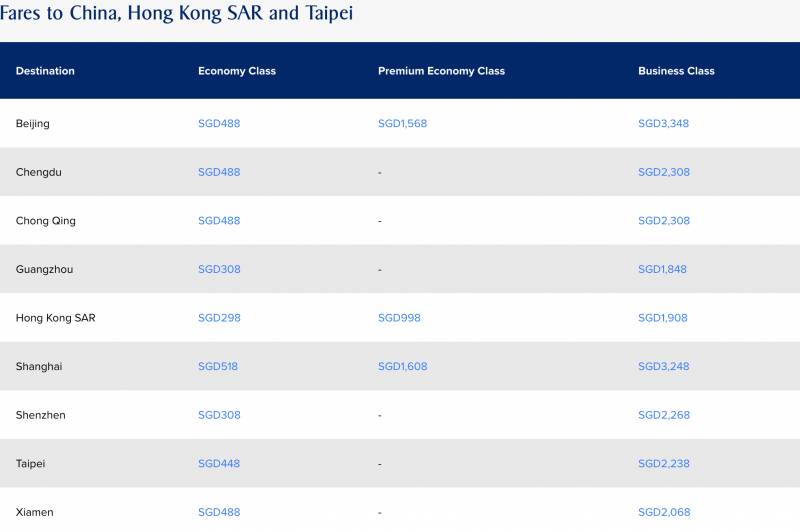Open Shenzhen Business Class fare SGD2,268
The image size is (800, 532).
tap(663, 415)
